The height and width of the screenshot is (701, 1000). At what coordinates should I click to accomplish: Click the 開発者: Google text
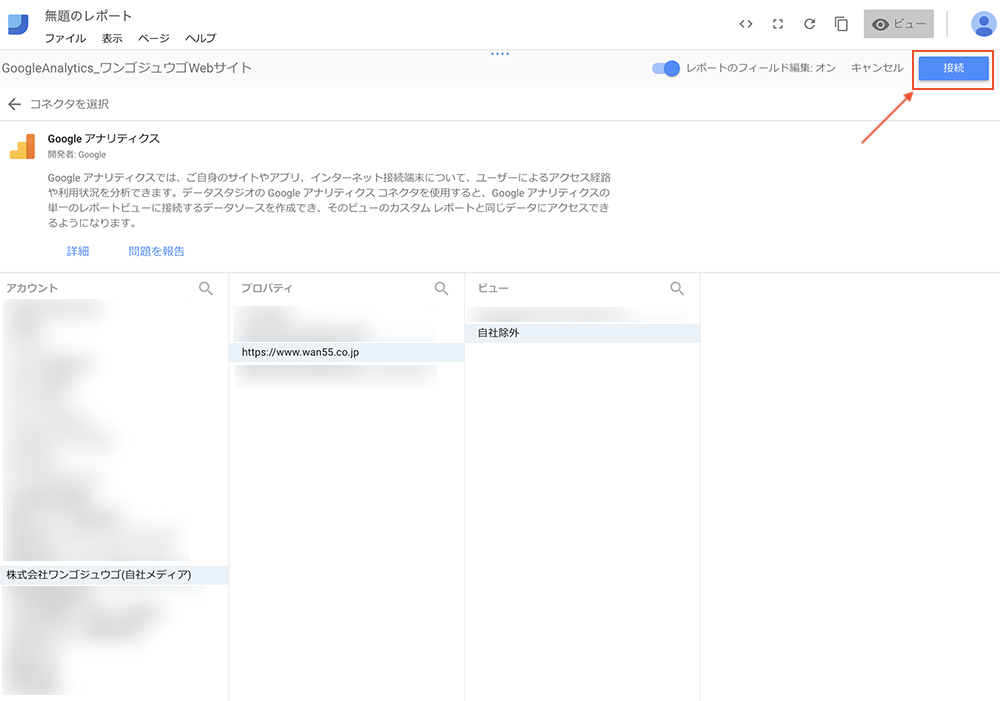[77, 154]
